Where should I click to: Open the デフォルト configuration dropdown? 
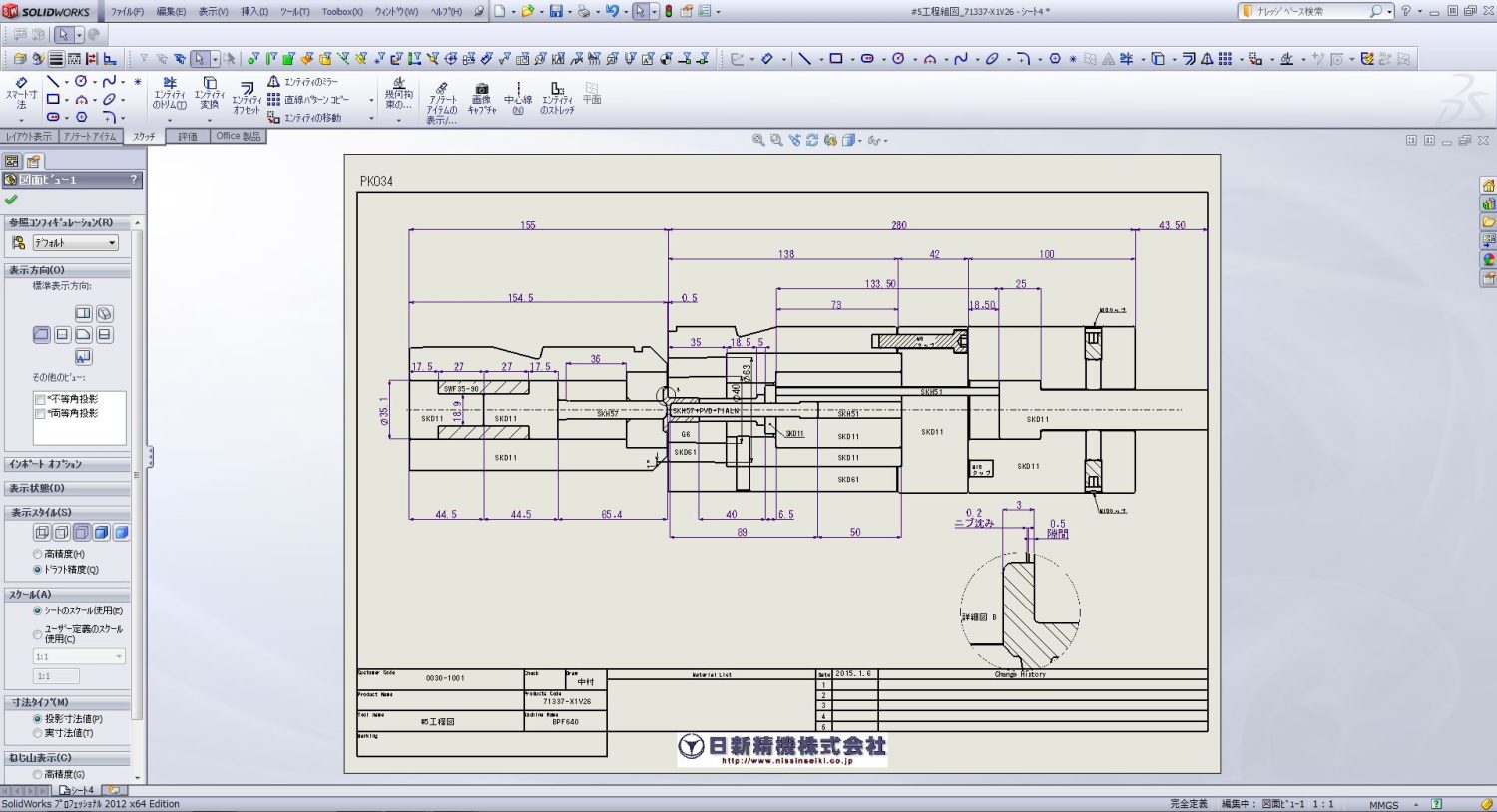(x=75, y=243)
